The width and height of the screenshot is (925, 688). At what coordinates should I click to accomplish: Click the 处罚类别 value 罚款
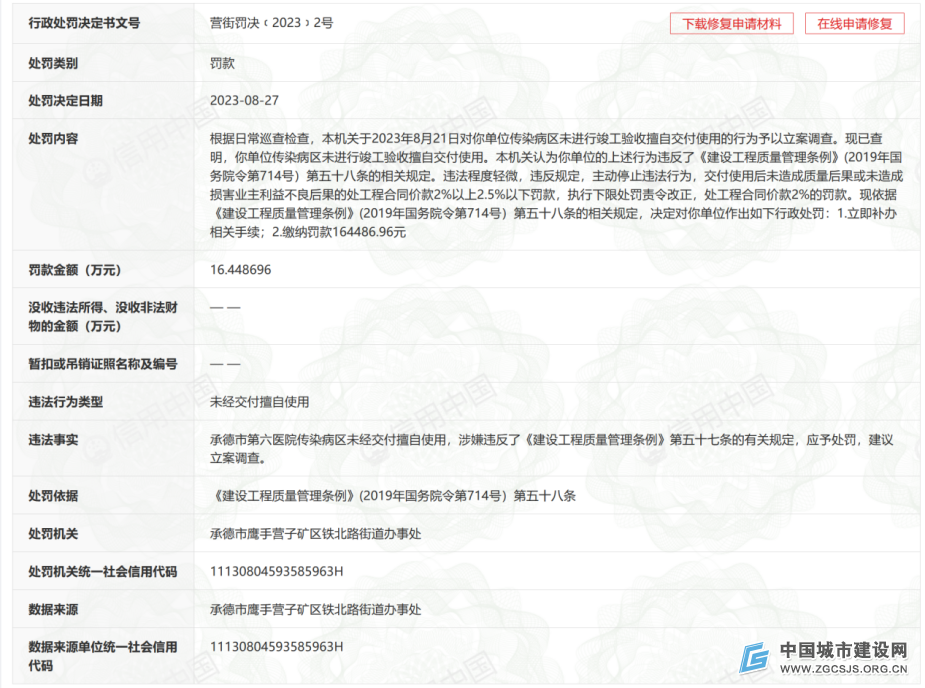[x=222, y=63]
